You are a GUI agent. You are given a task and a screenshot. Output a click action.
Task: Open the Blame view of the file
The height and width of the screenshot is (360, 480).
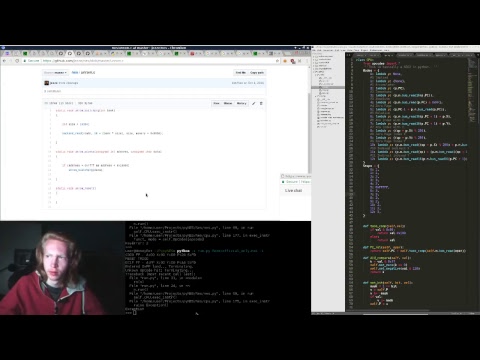(x=228, y=103)
